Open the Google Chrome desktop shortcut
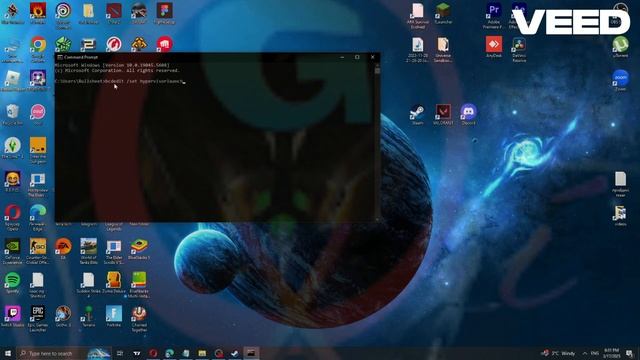Screen dimensions: 640x360 [38, 48]
